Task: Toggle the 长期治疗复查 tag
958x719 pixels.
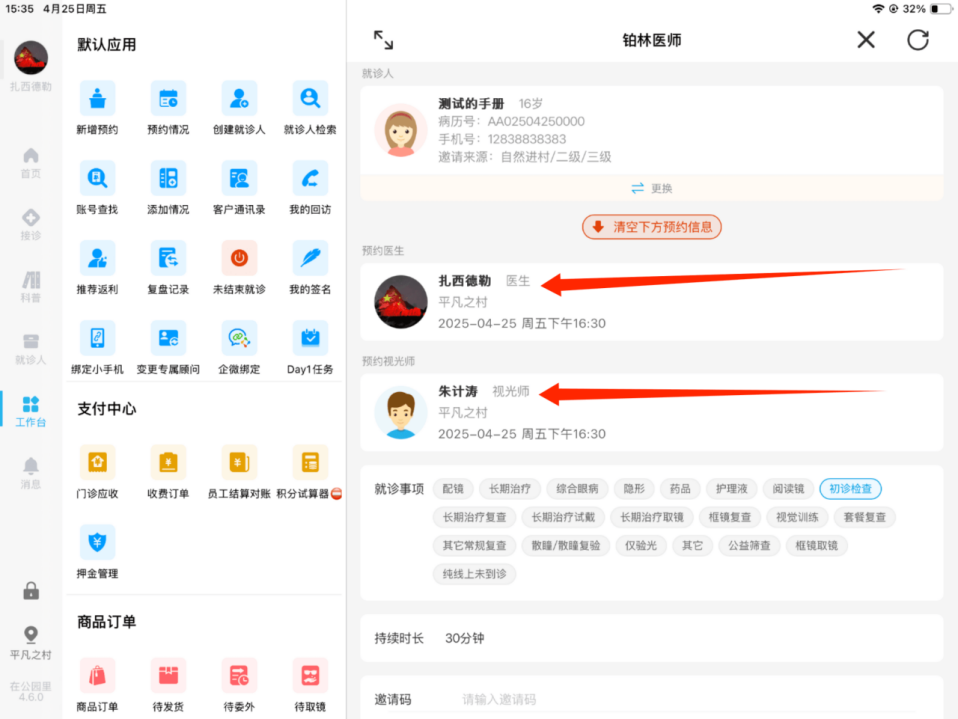Action: tap(474, 517)
